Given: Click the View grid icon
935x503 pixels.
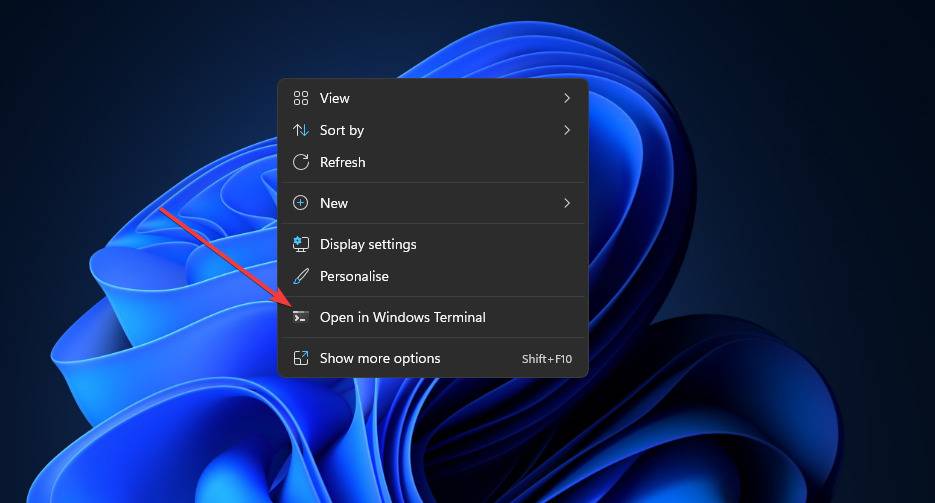Looking at the screenshot, I should pos(301,98).
